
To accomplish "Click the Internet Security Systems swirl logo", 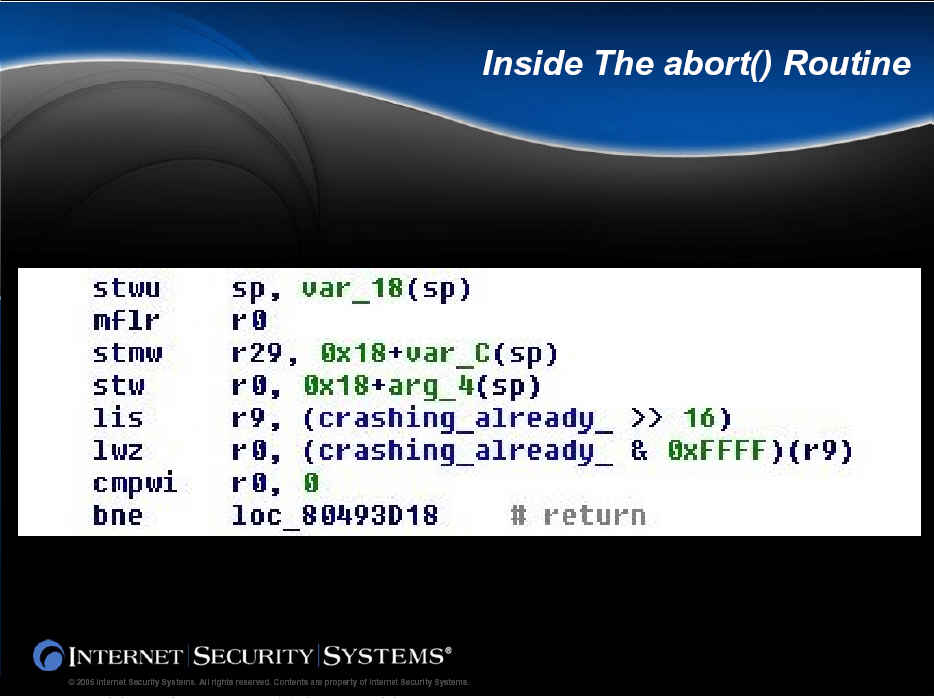I will point(48,655).
